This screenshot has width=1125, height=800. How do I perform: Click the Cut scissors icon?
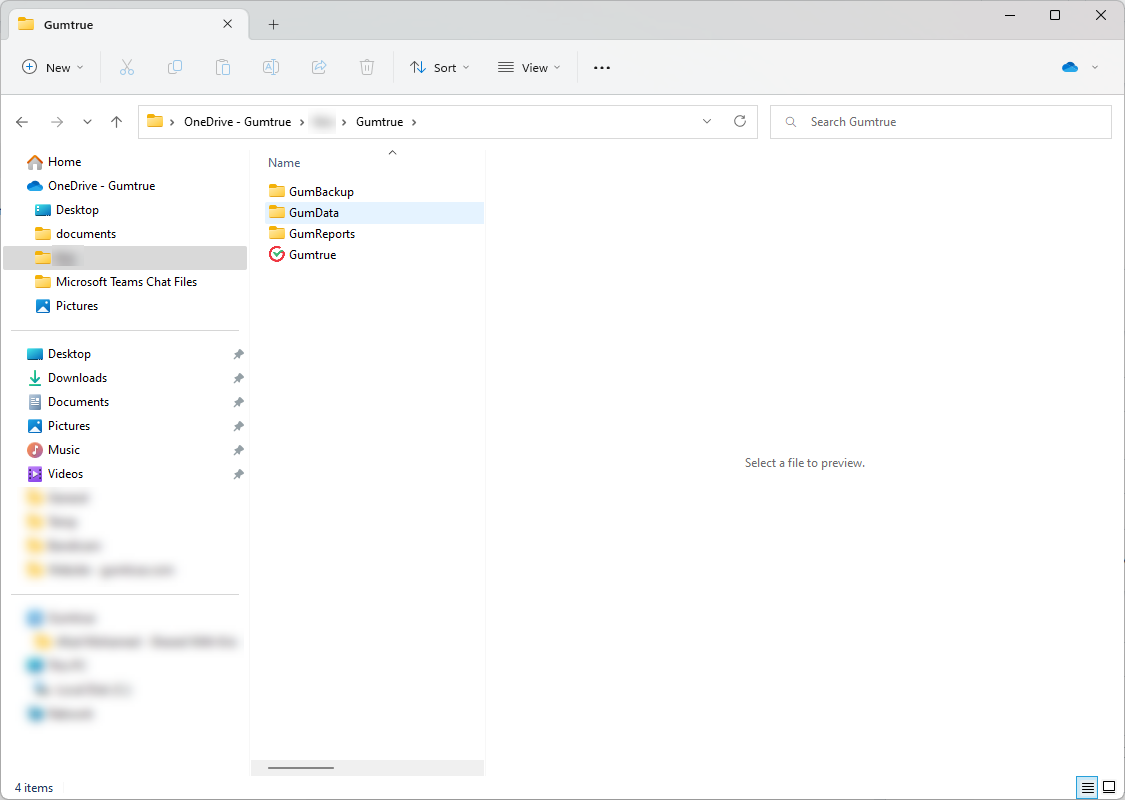coord(127,67)
